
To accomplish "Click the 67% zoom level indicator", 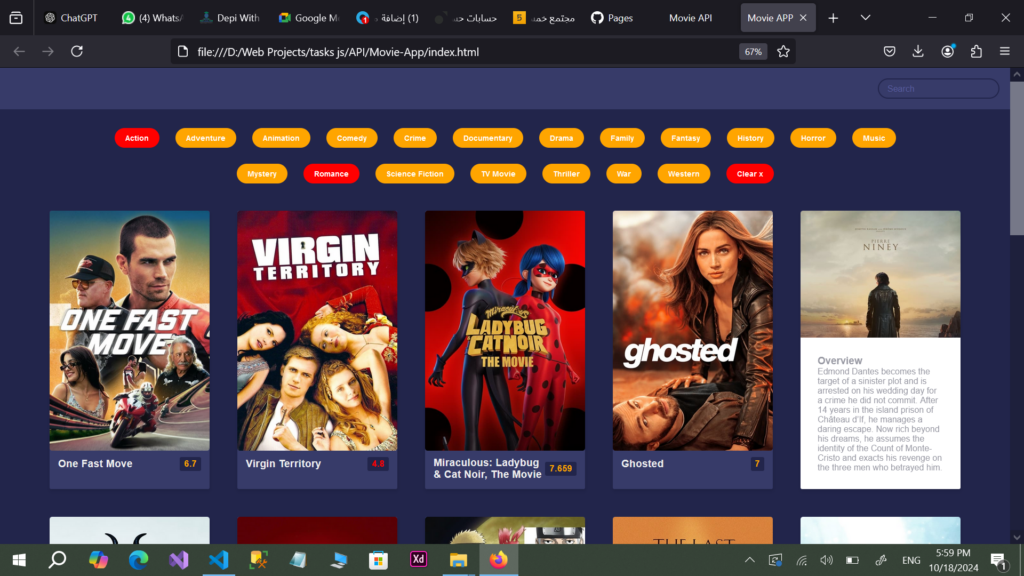I will coord(753,52).
